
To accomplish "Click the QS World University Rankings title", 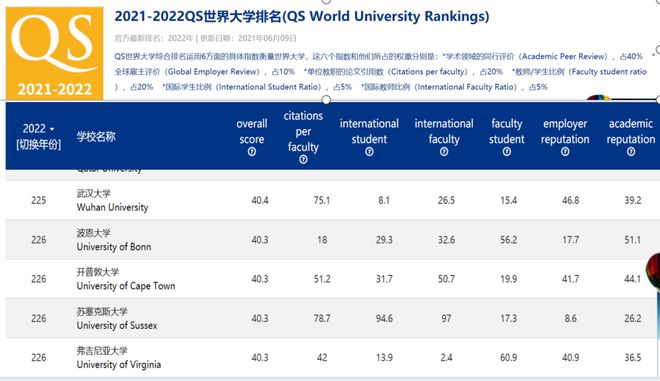I will click(x=302, y=16).
